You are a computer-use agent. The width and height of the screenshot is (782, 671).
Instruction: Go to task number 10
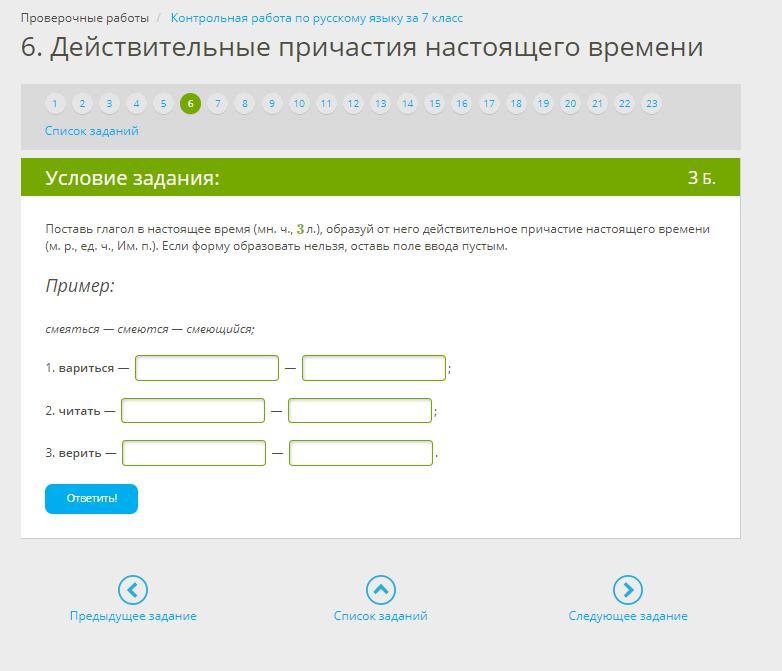click(x=299, y=104)
